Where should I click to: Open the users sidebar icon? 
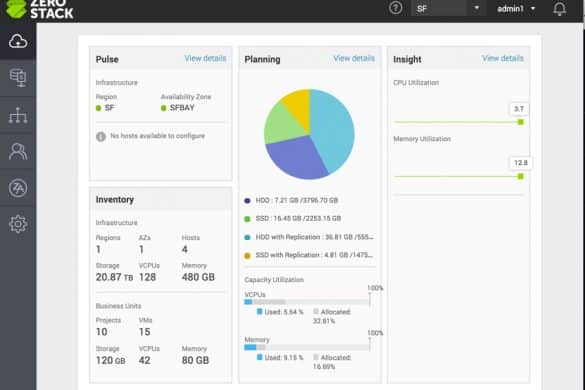tap(18, 151)
